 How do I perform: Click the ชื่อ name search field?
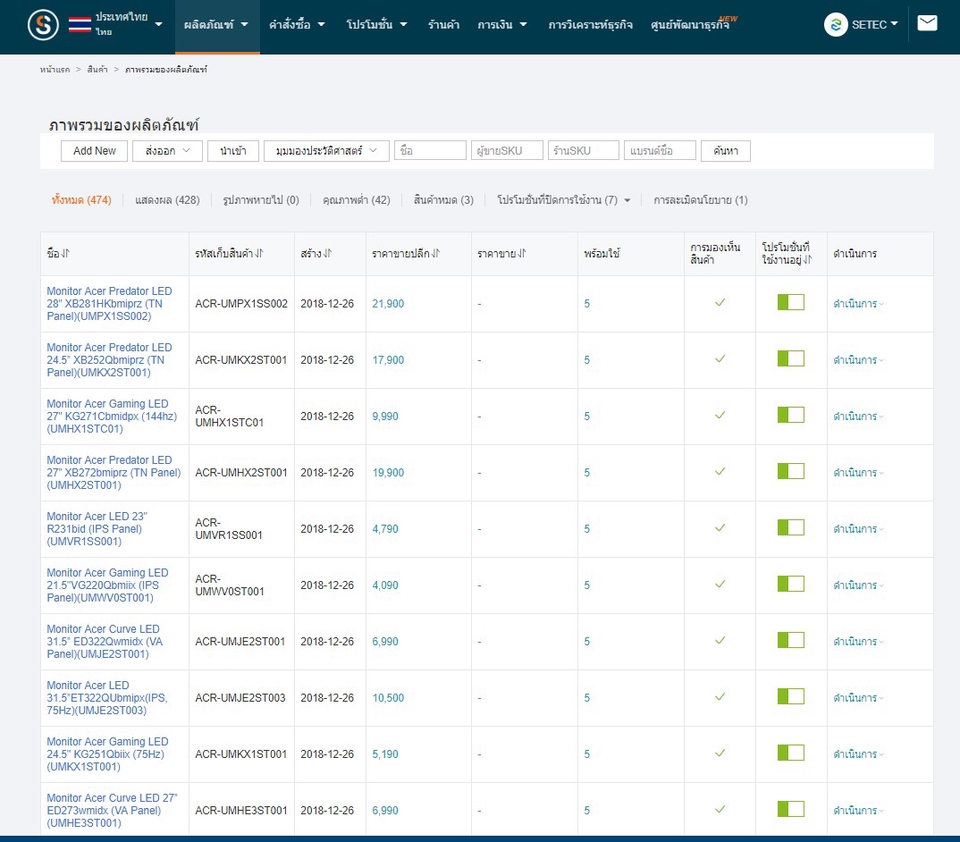point(430,151)
